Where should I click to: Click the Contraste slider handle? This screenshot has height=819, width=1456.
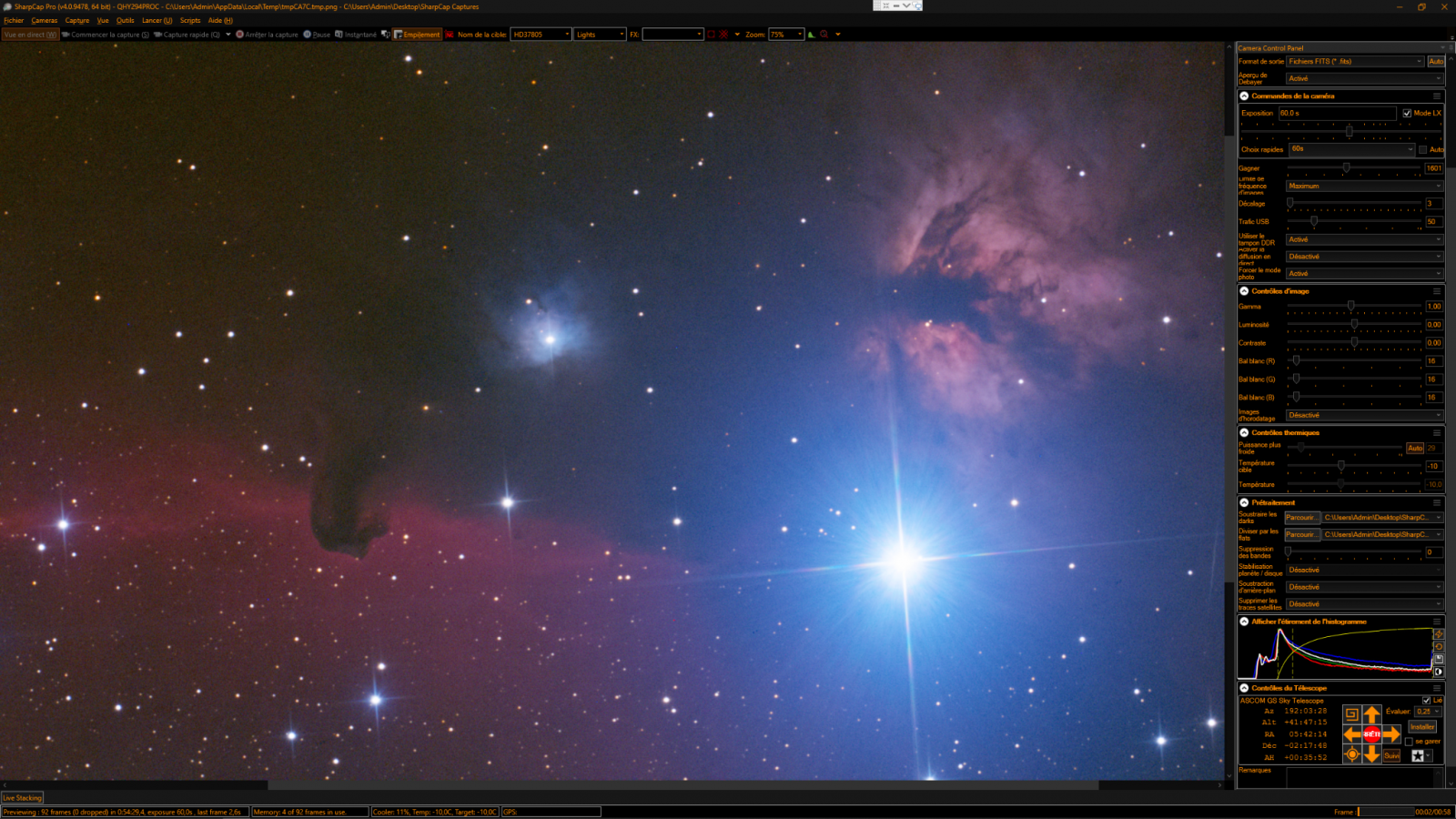click(1354, 342)
